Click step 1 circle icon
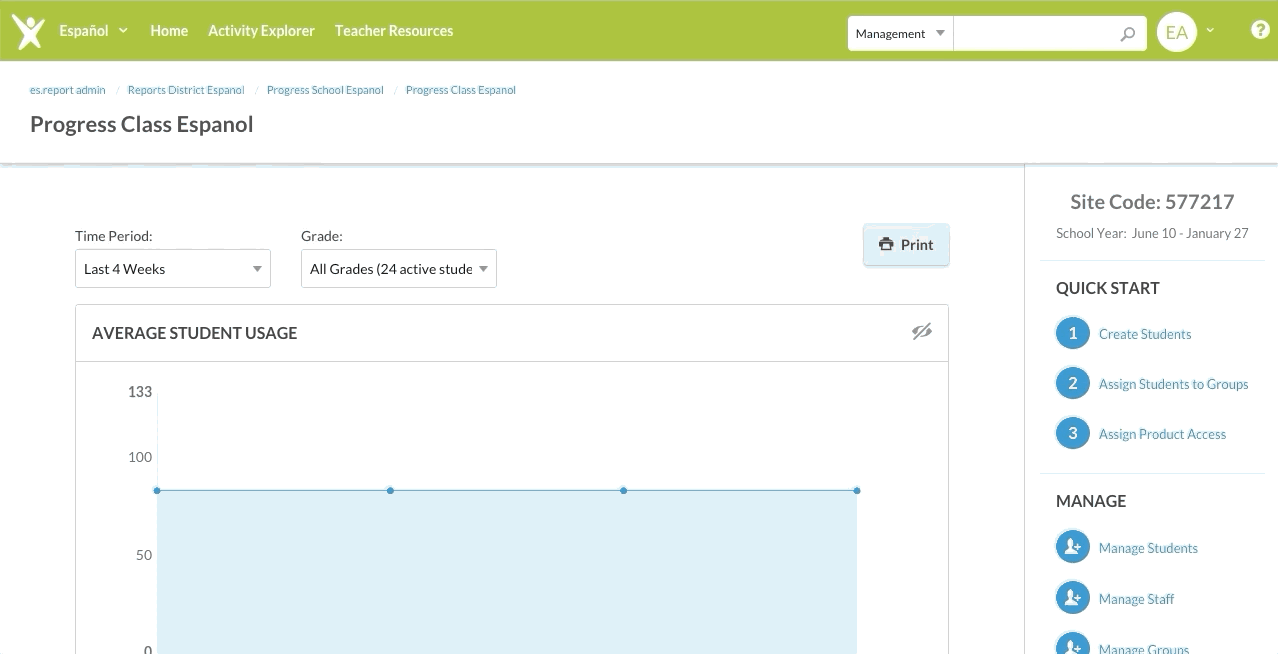Screen dimensions: 1278x654 [x=1072, y=333]
